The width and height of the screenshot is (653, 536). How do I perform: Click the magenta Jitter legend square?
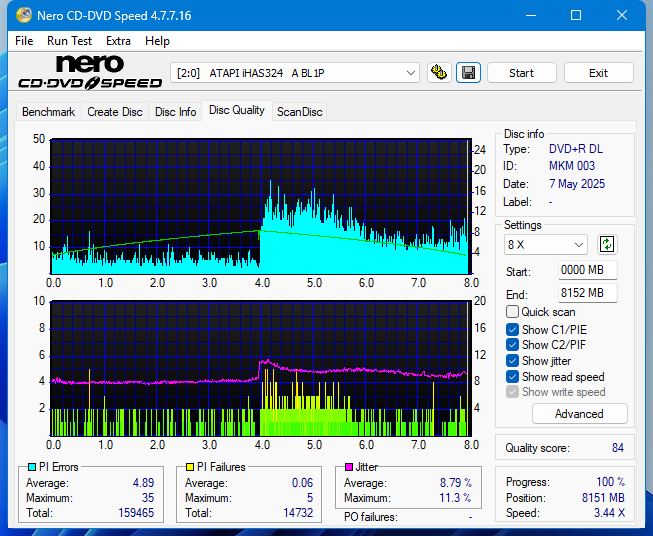(x=349, y=467)
